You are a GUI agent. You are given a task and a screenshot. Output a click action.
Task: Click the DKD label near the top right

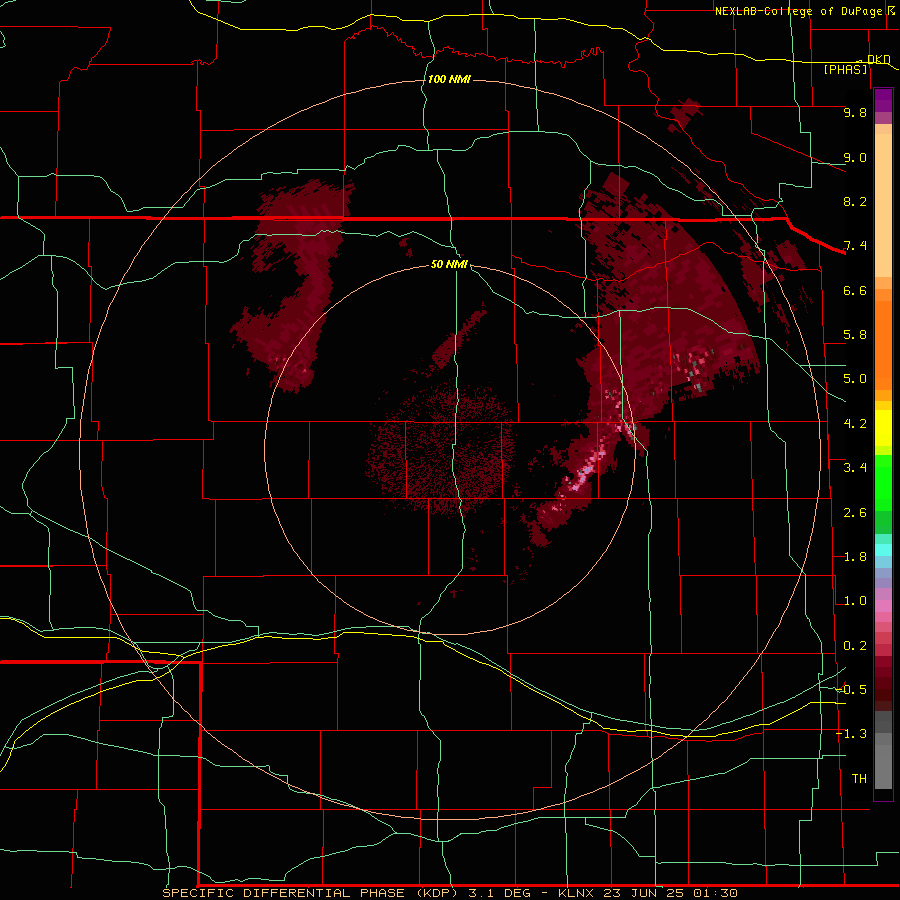tap(878, 59)
